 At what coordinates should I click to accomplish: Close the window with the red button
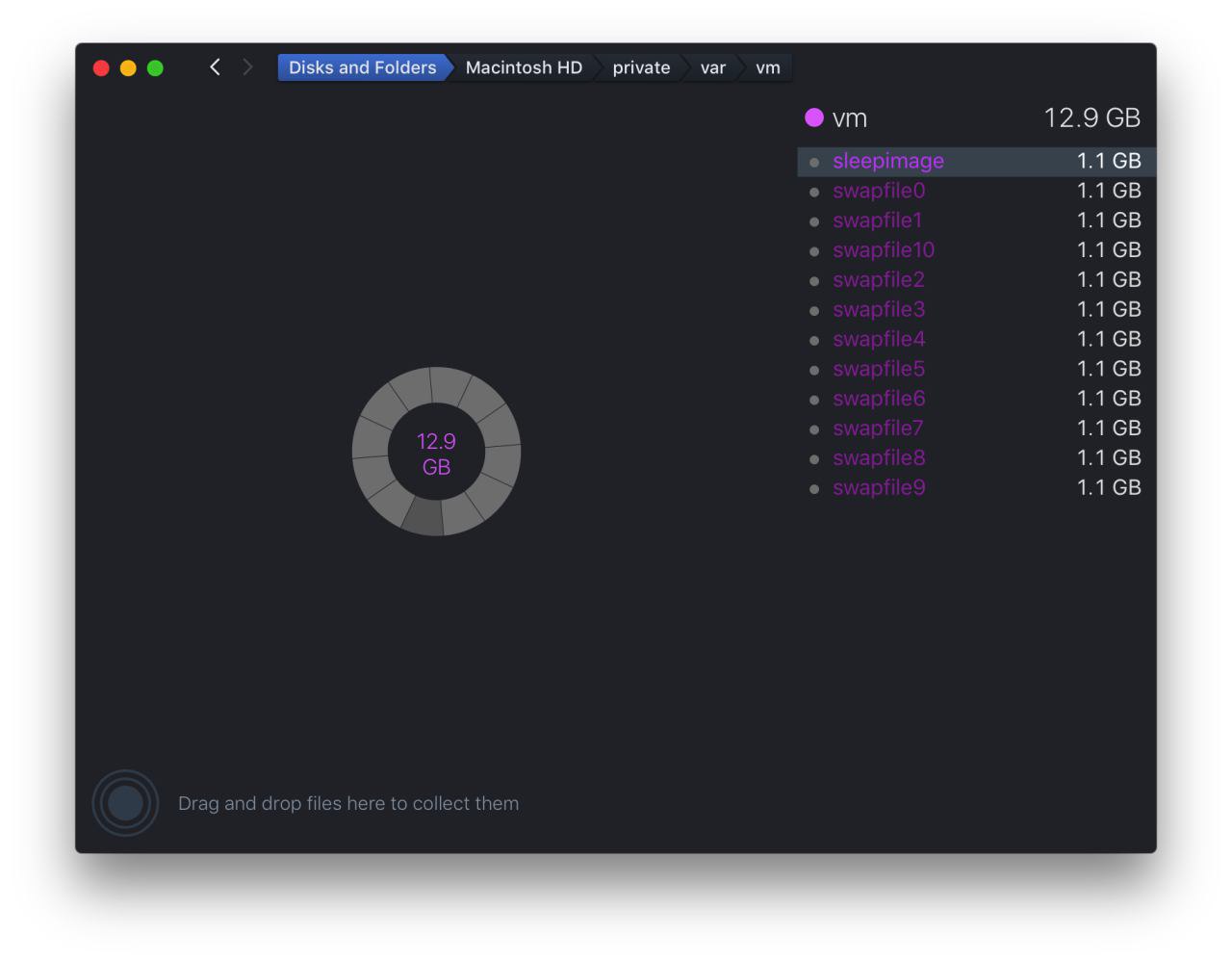point(101,68)
